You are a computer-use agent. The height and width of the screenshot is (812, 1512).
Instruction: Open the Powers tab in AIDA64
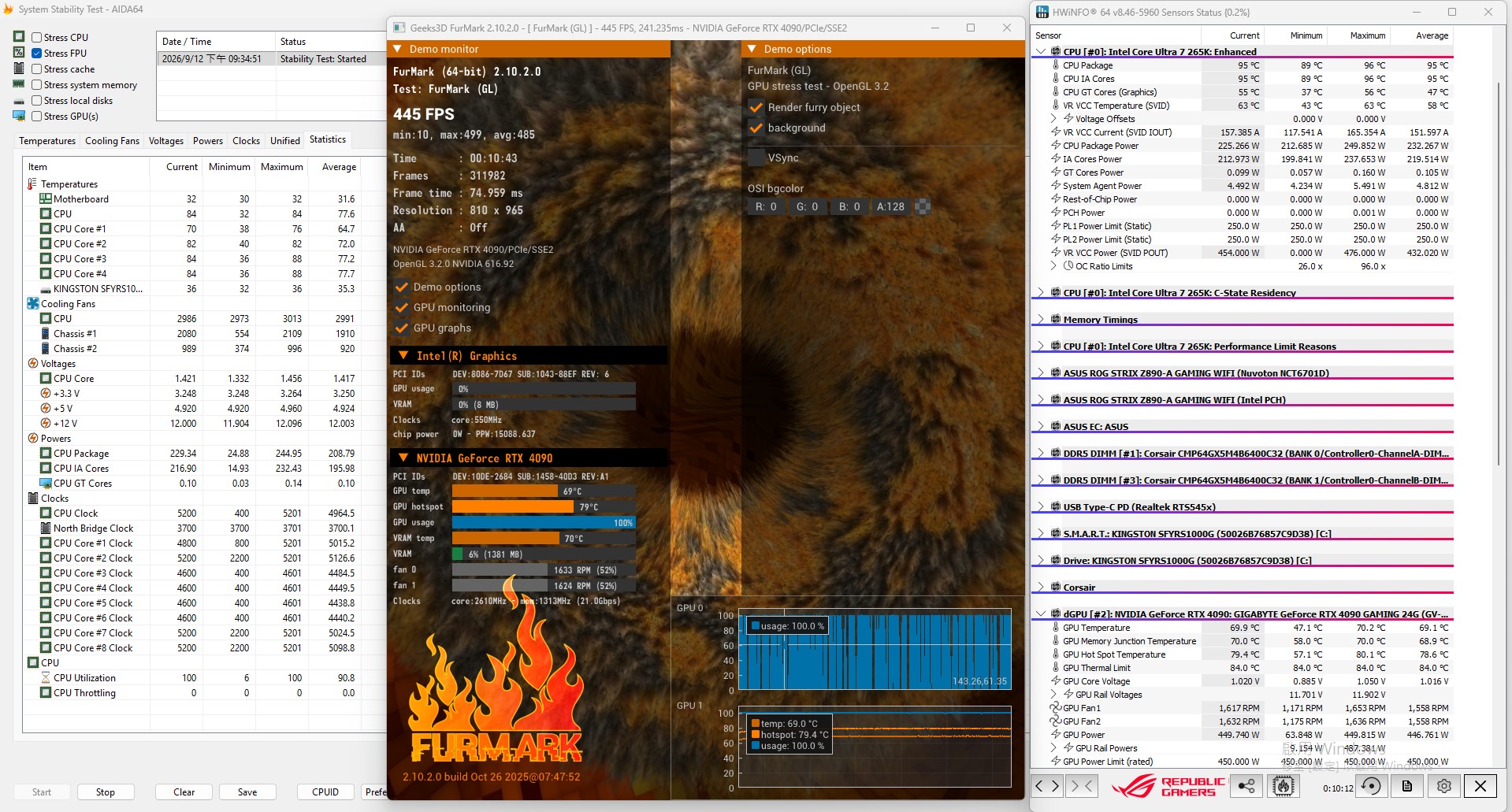coord(208,141)
